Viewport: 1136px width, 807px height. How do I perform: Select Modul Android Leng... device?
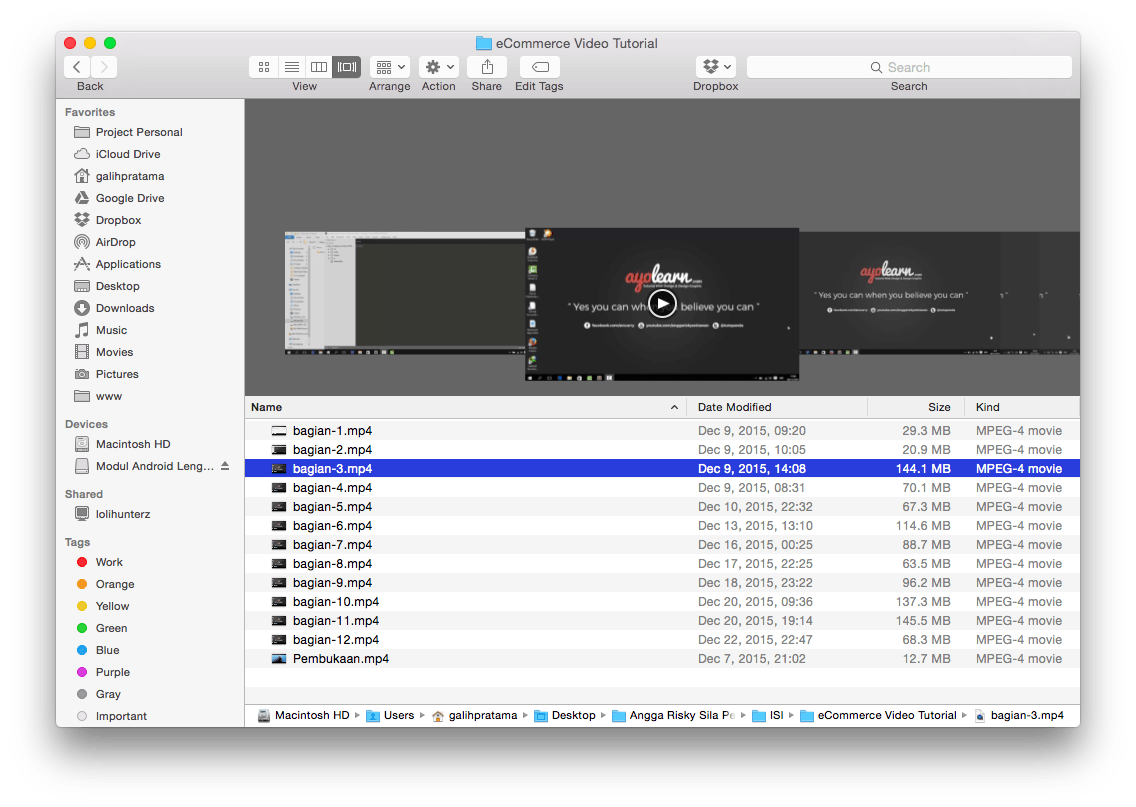click(144, 467)
